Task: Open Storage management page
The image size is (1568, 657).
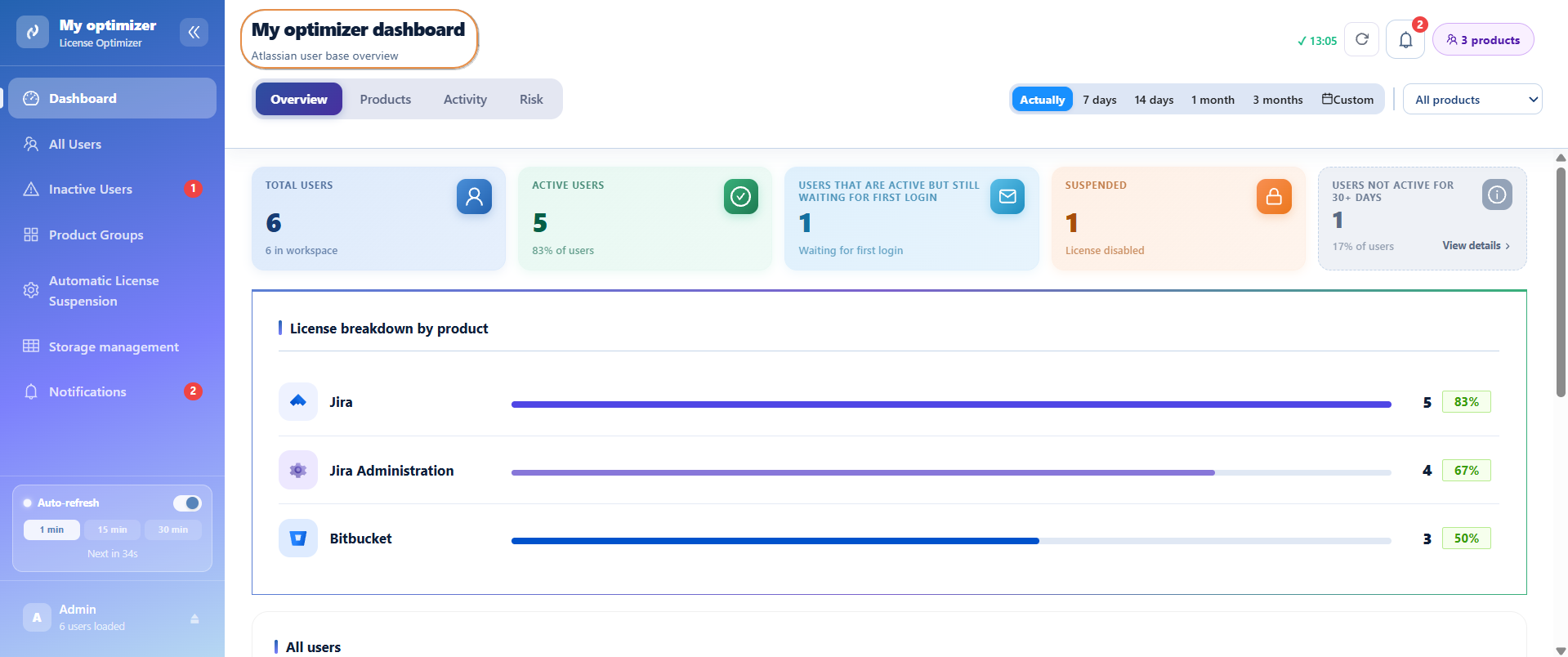Action: (112, 346)
